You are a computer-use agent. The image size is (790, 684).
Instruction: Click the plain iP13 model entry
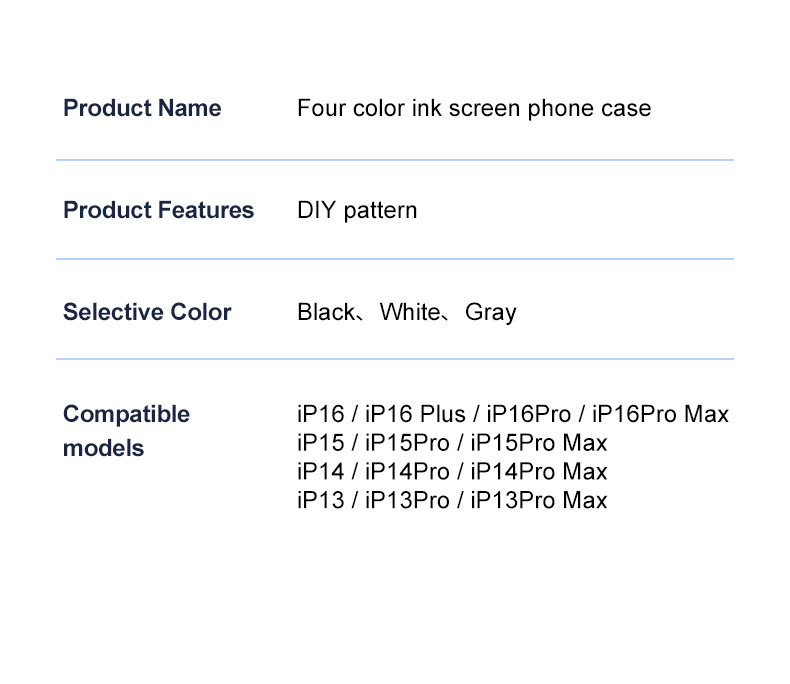pyautogui.click(x=320, y=500)
